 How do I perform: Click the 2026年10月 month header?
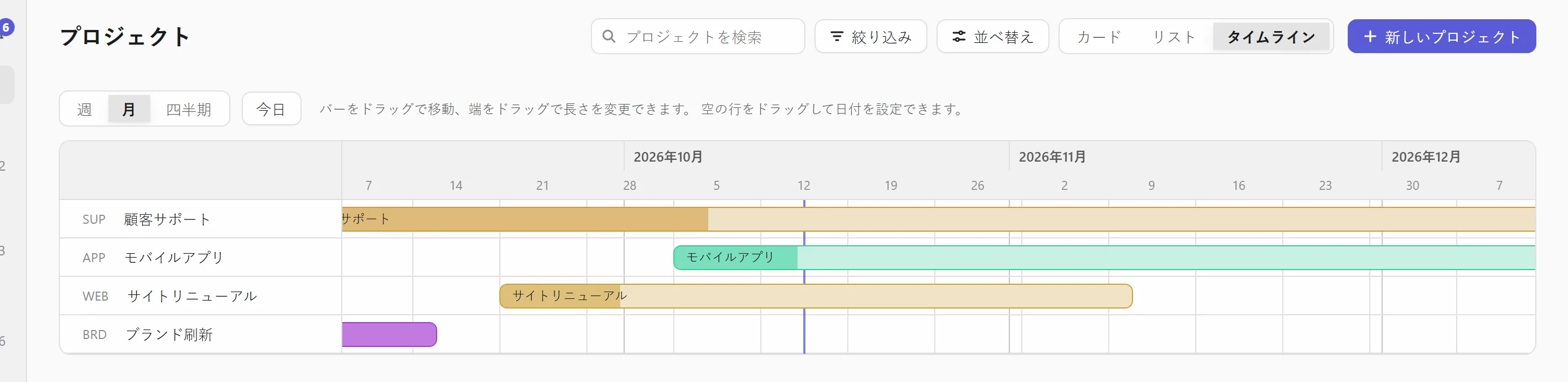point(668,157)
